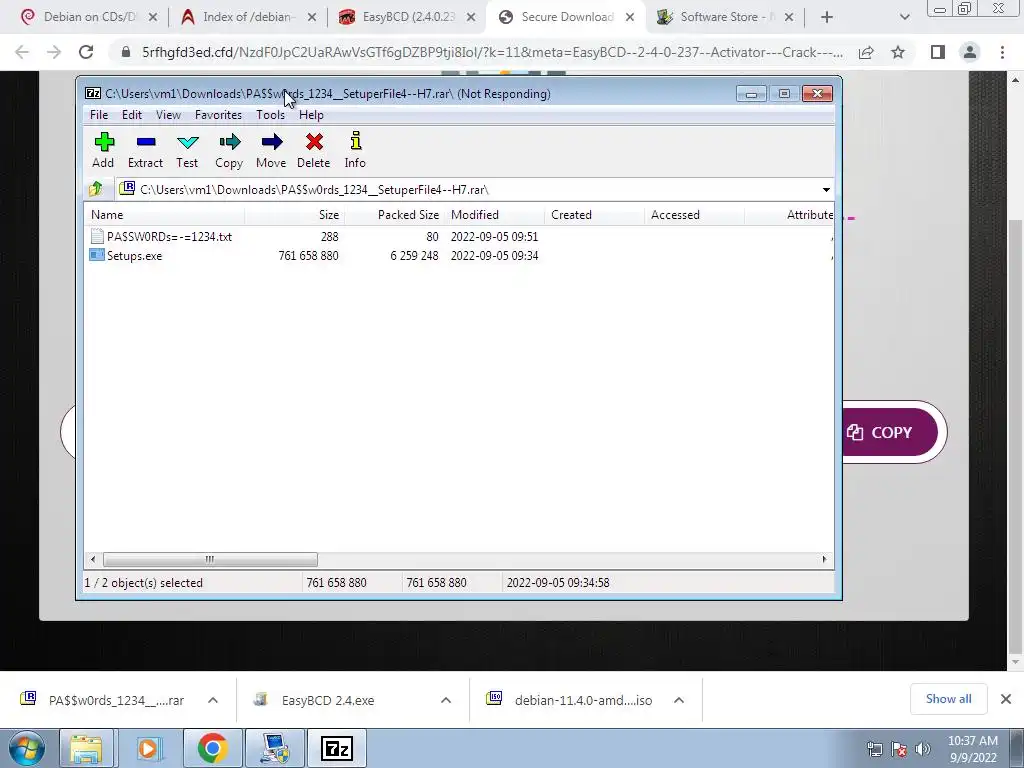
Task: Open the Chrome side panel icon
Action: tap(938, 52)
